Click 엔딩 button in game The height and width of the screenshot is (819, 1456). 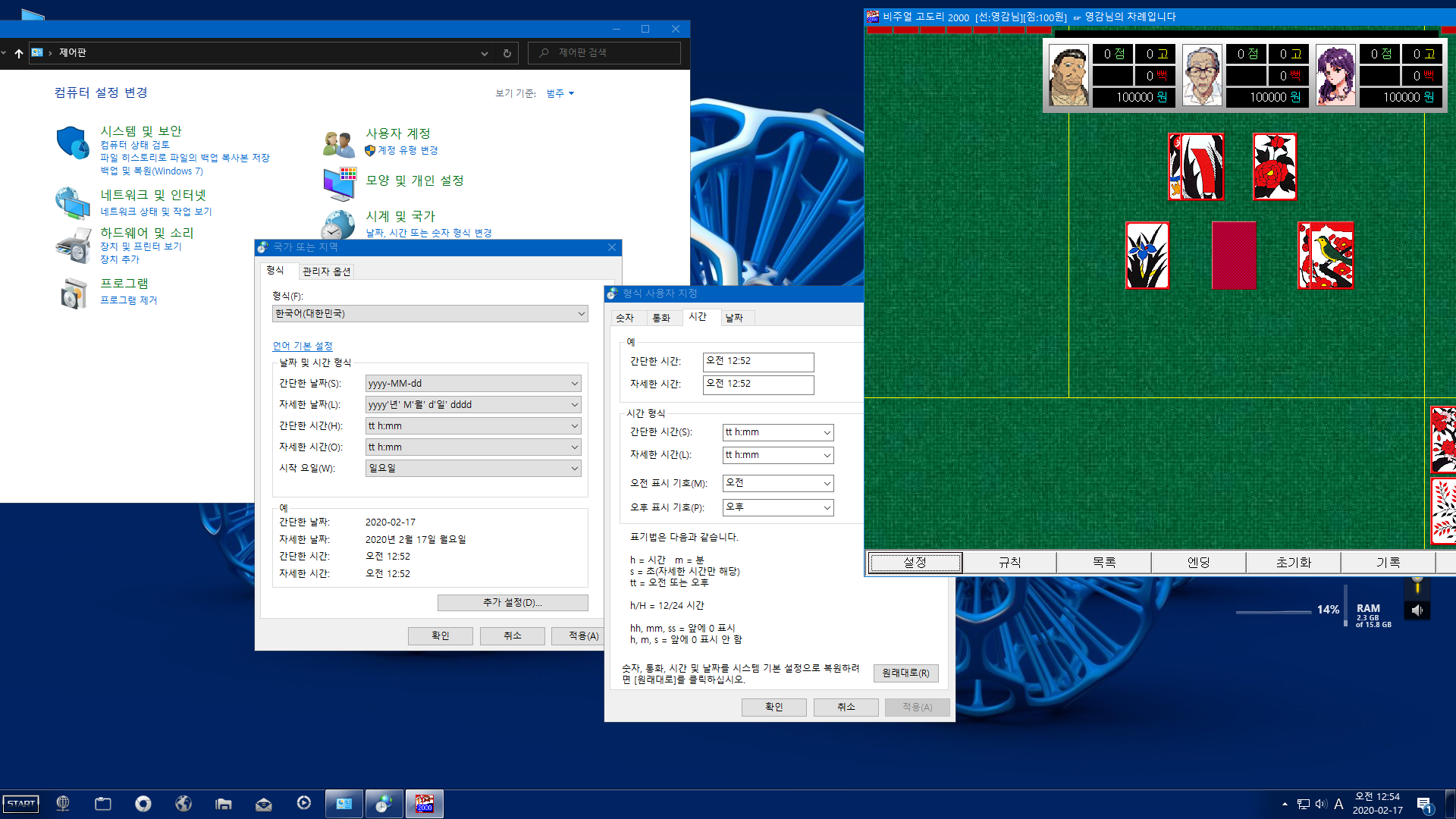[x=1199, y=563]
